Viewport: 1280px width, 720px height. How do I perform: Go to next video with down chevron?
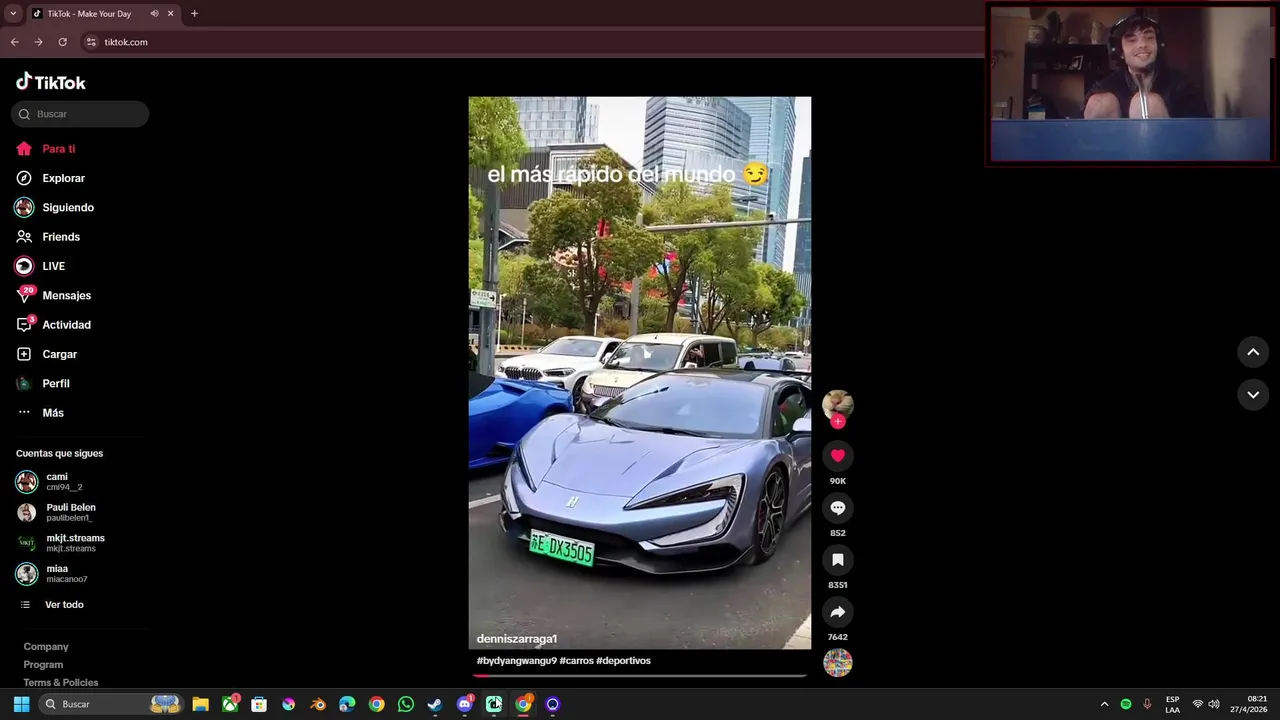[x=1253, y=395]
